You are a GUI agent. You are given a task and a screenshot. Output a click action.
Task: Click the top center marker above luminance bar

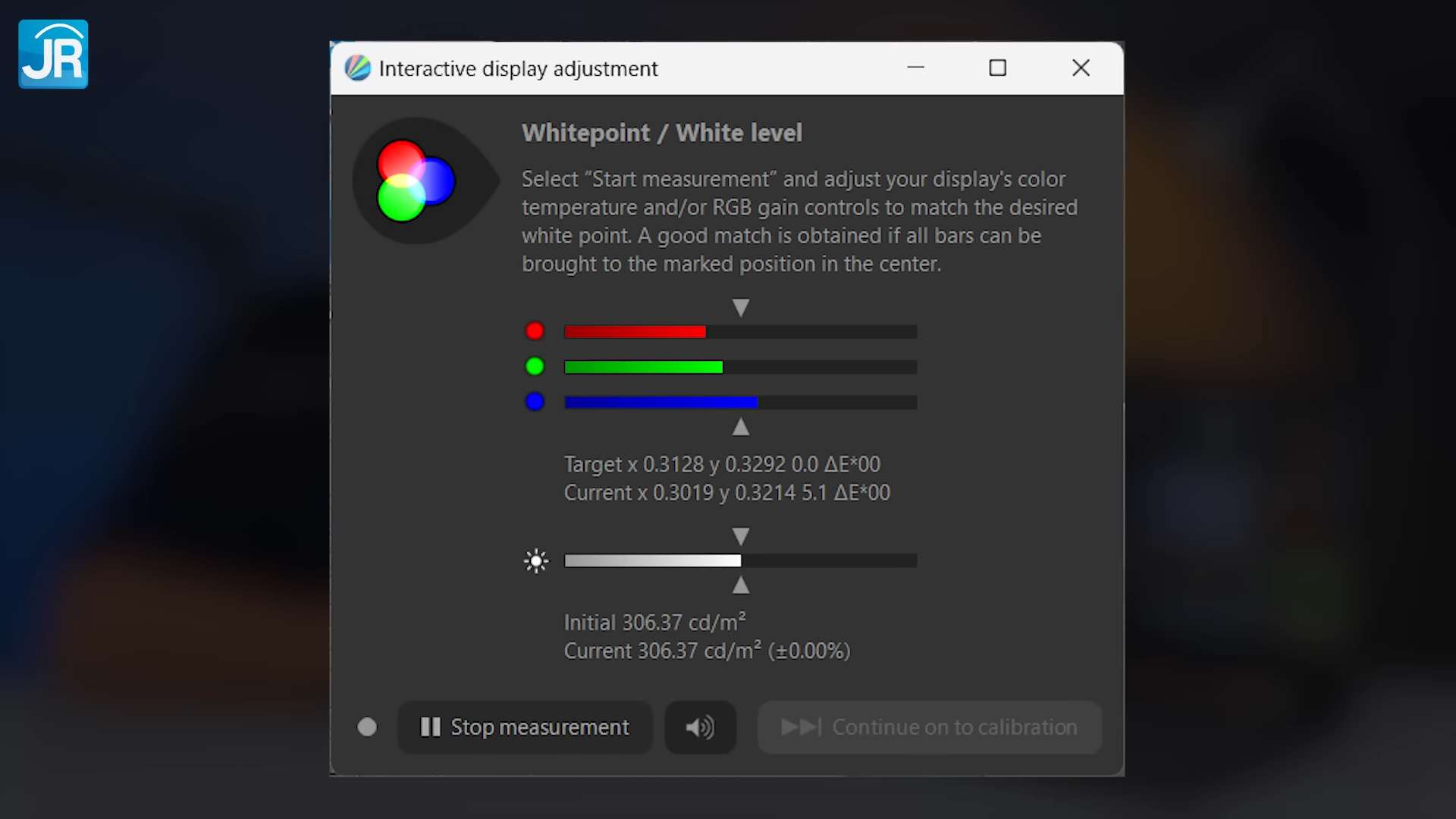point(741,537)
